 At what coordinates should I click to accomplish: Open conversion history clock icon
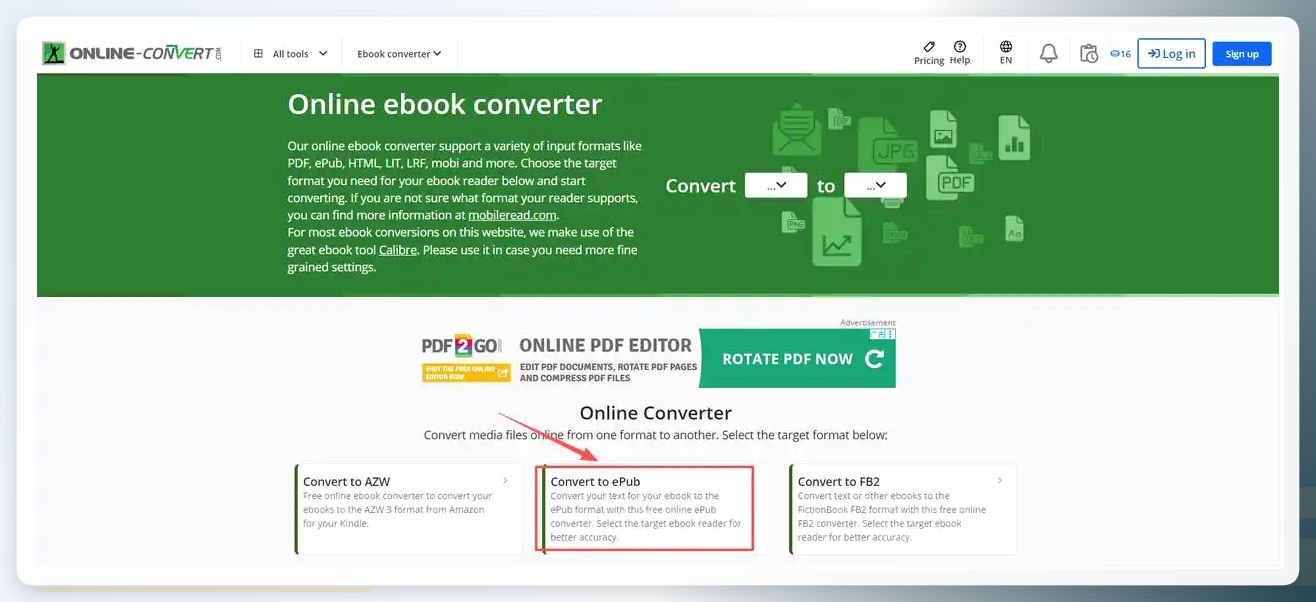point(1090,54)
